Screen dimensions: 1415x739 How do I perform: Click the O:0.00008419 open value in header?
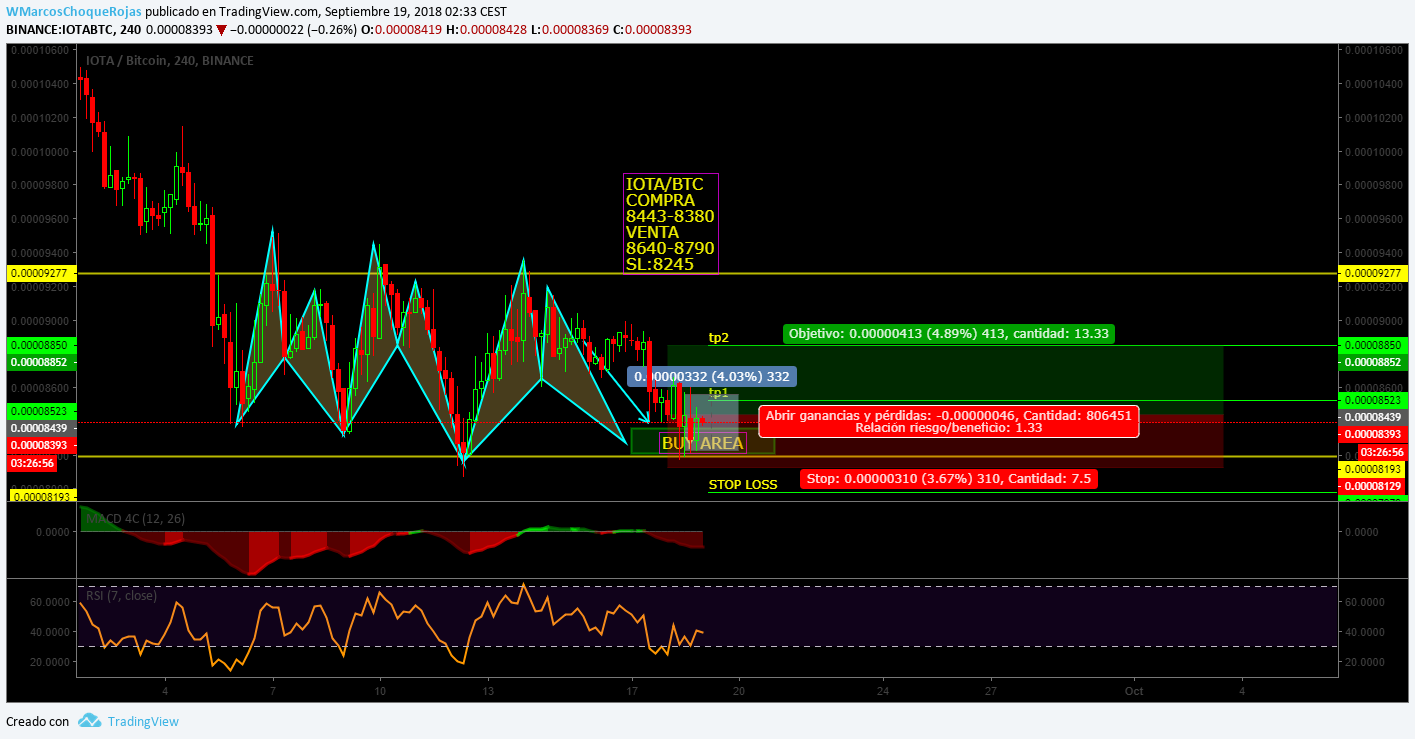tap(403, 29)
